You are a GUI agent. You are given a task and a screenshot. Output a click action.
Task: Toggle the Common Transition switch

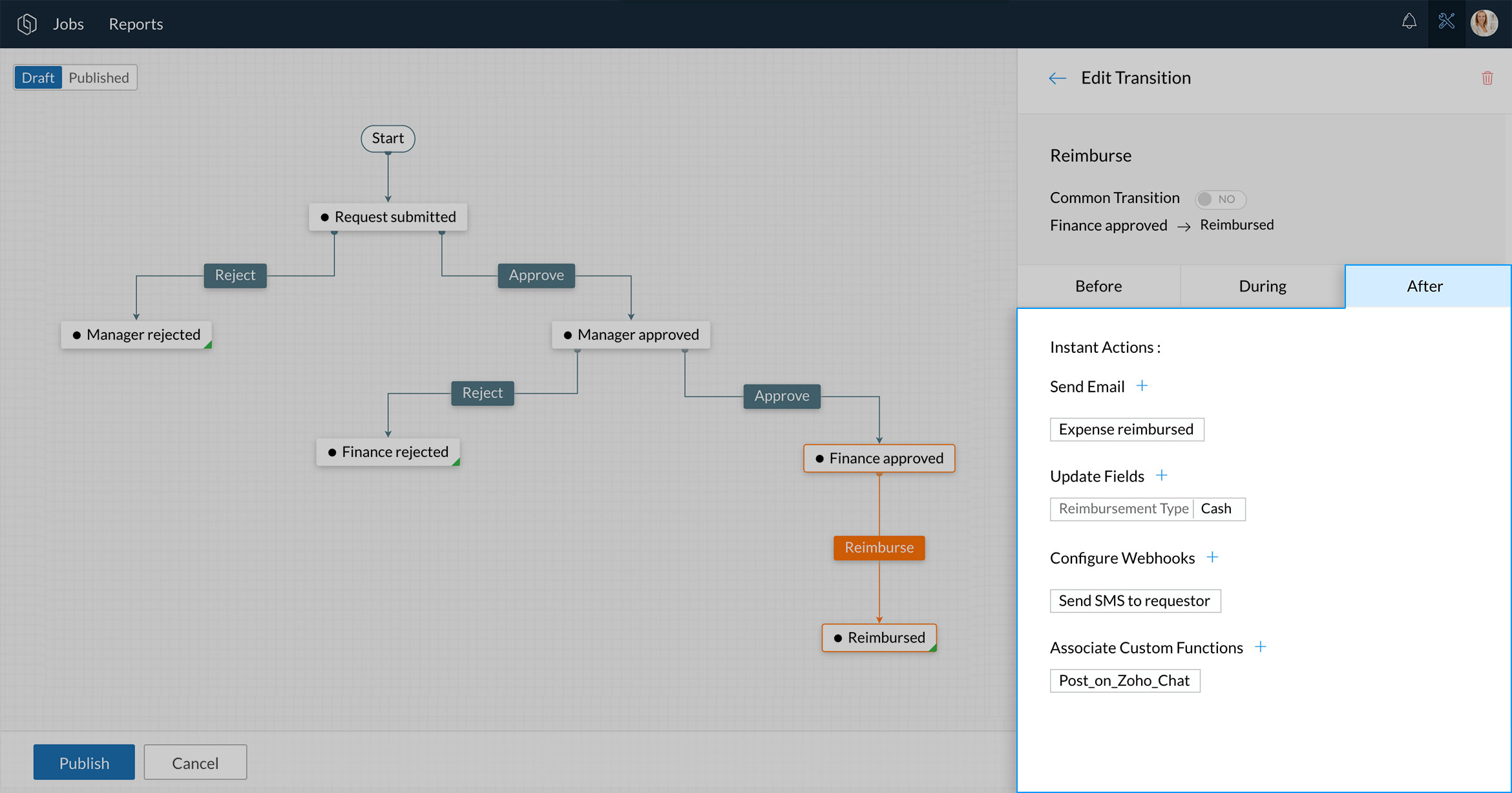[x=1220, y=199]
